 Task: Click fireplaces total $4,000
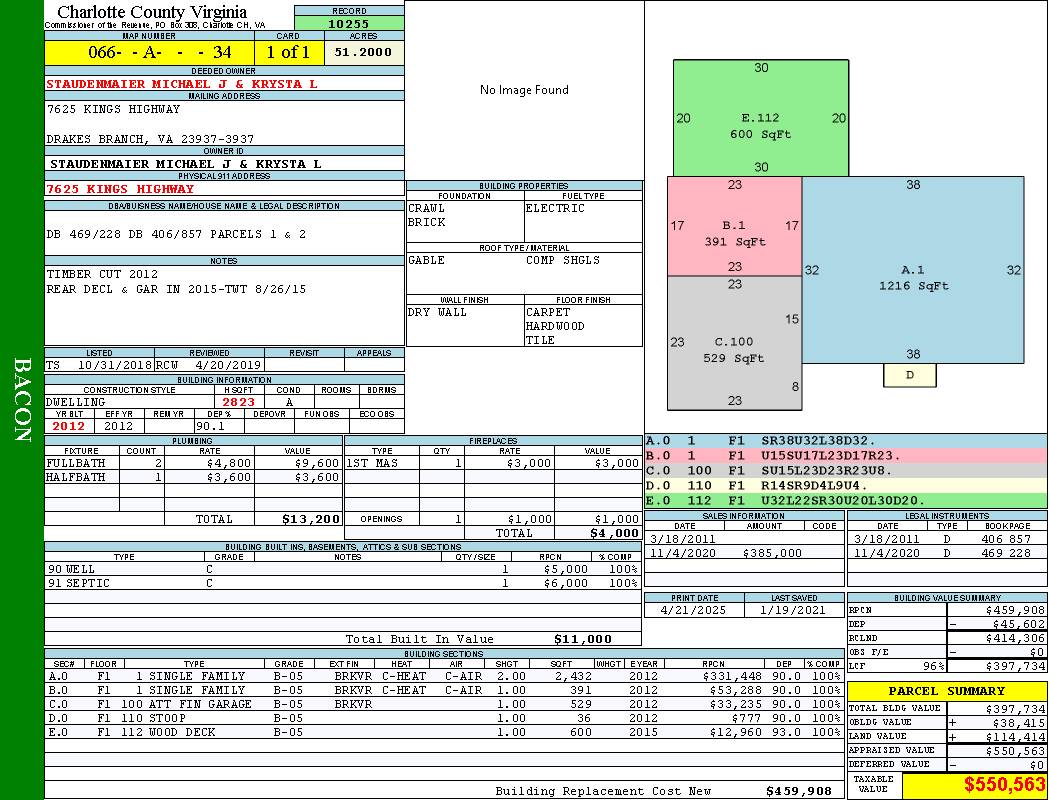[614, 533]
